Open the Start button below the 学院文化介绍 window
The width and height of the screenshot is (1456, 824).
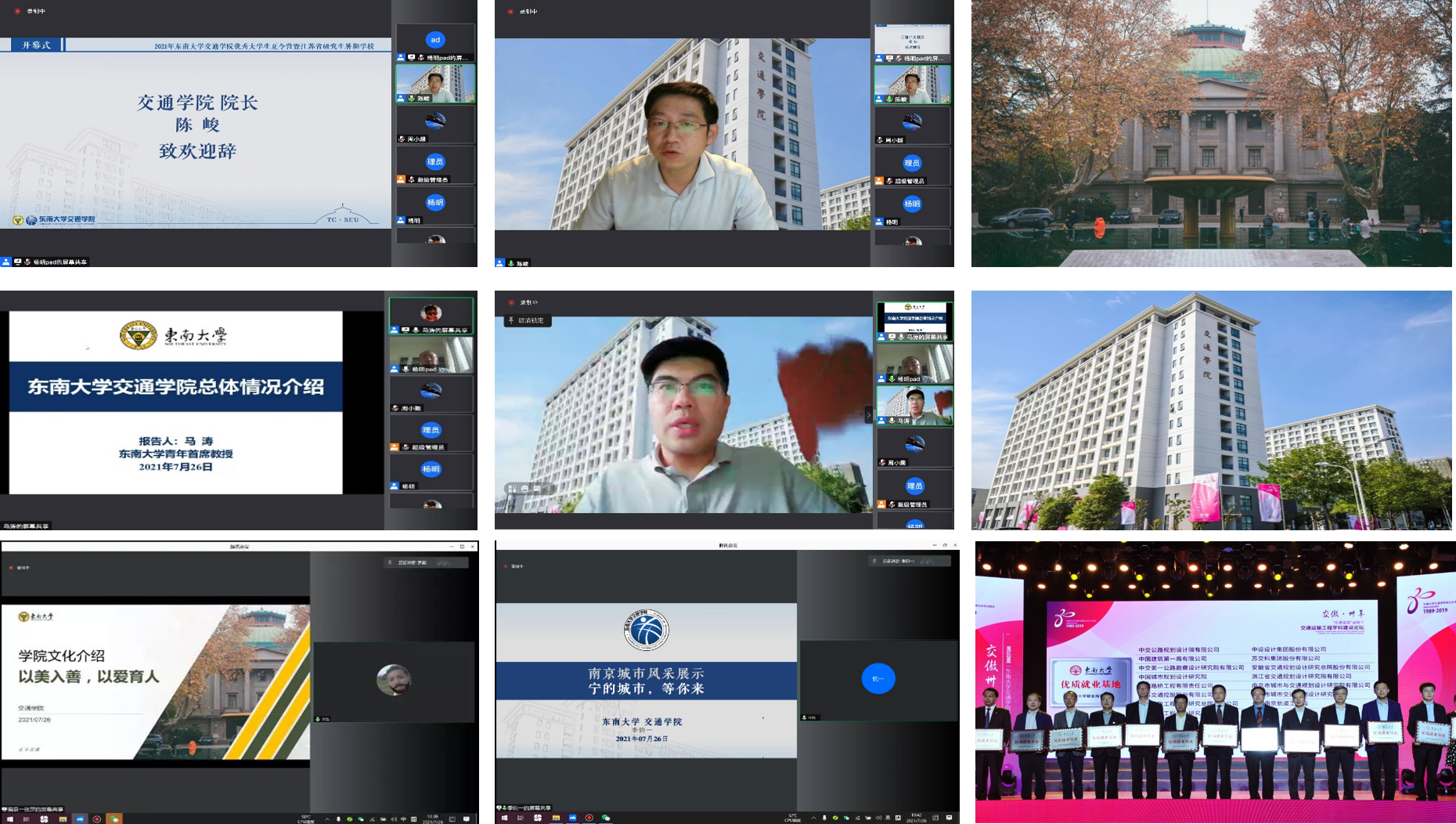(x=9, y=819)
